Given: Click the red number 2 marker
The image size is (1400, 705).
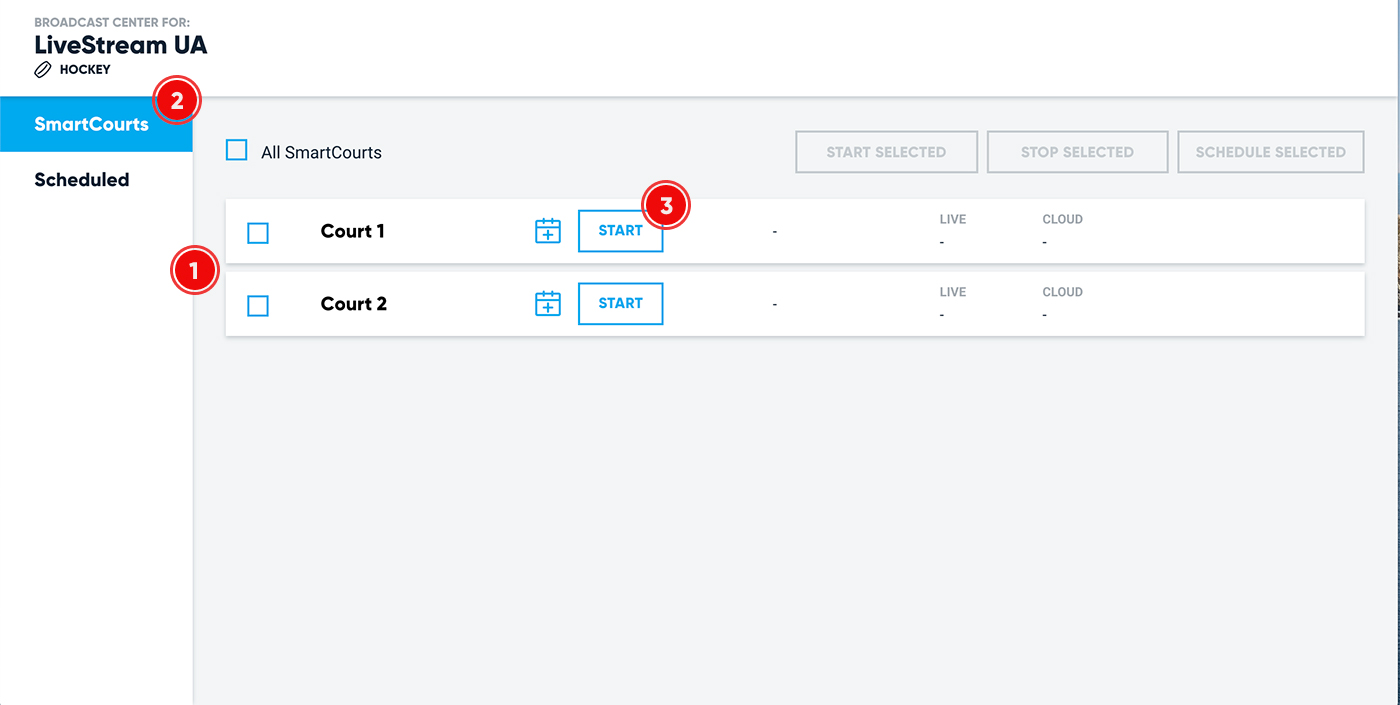Looking at the screenshot, I should (177, 101).
